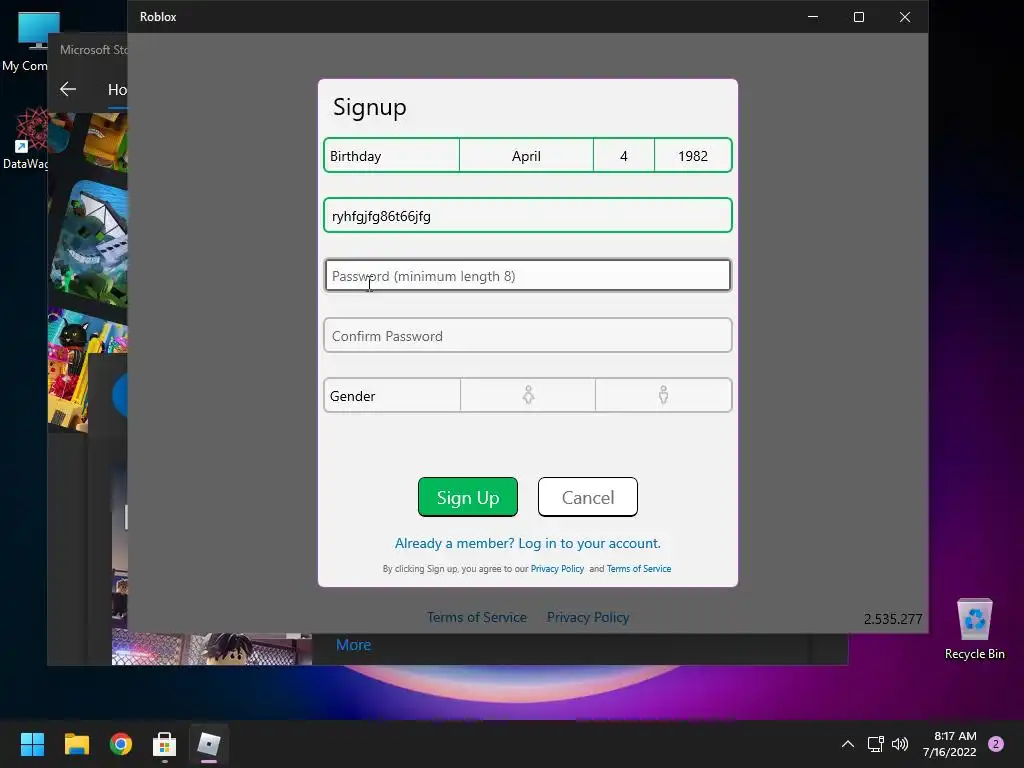Screen dimensions: 1024x768
Task: Open the birthday year dropdown showing 1982
Action: tap(693, 156)
